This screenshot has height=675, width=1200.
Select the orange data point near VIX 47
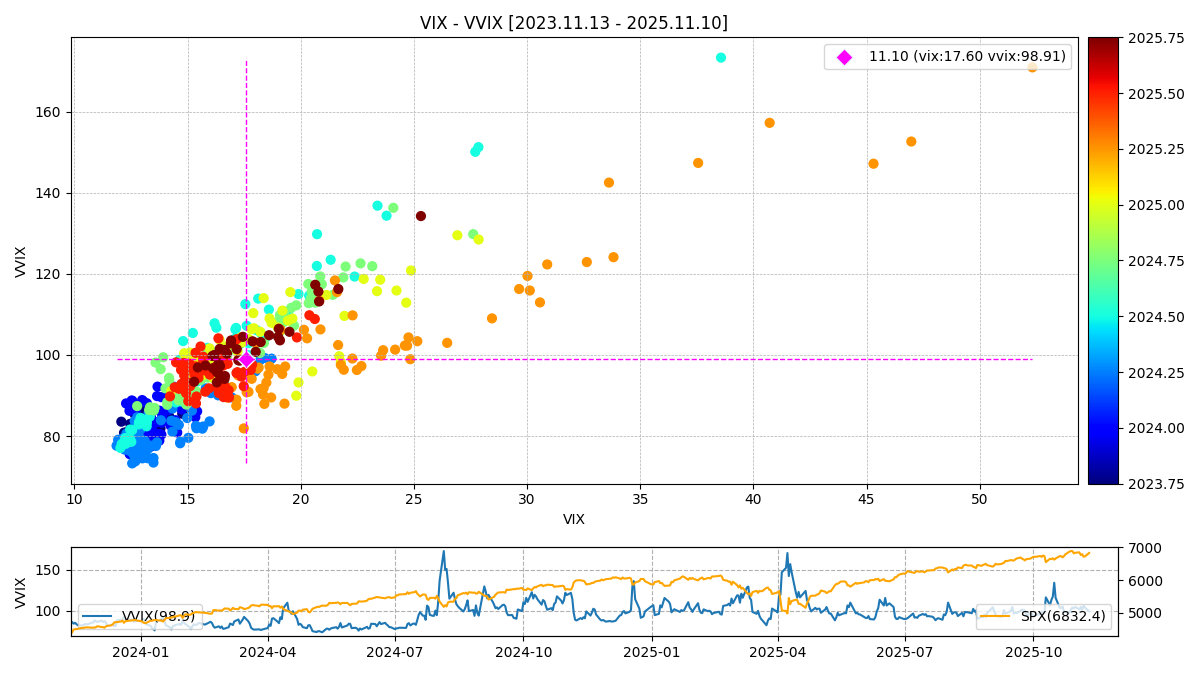(911, 142)
